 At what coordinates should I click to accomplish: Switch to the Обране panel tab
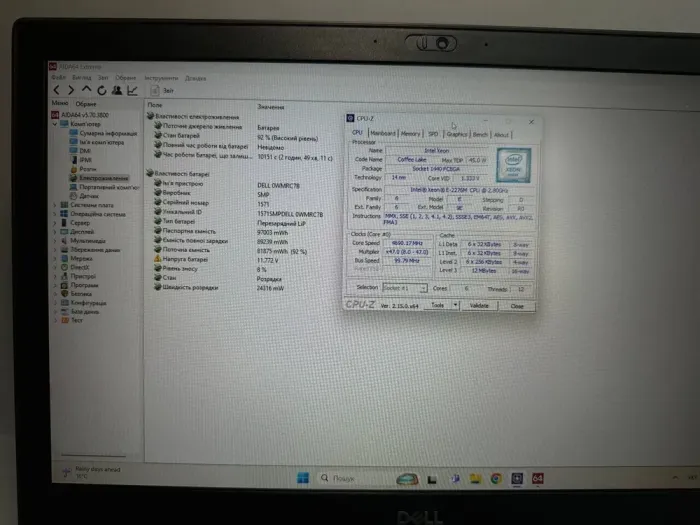click(86, 104)
